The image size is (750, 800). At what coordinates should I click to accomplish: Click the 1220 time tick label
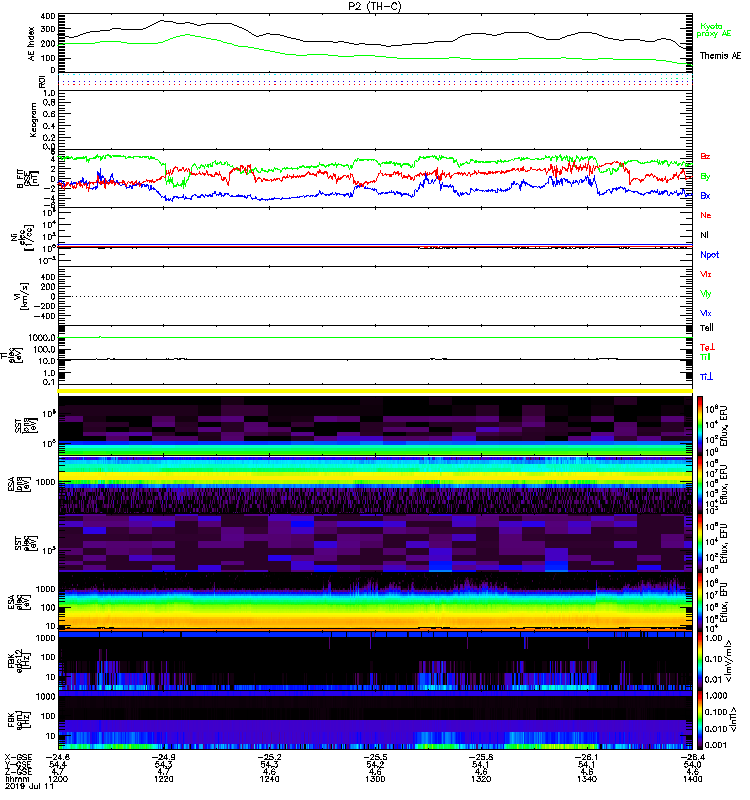point(163,779)
